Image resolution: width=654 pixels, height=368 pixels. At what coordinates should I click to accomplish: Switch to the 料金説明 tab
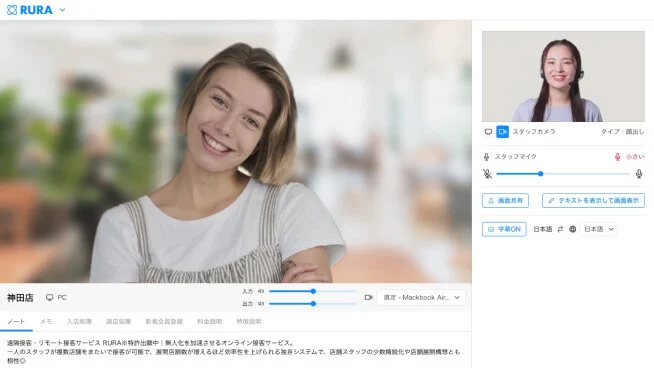pyautogui.click(x=209, y=322)
